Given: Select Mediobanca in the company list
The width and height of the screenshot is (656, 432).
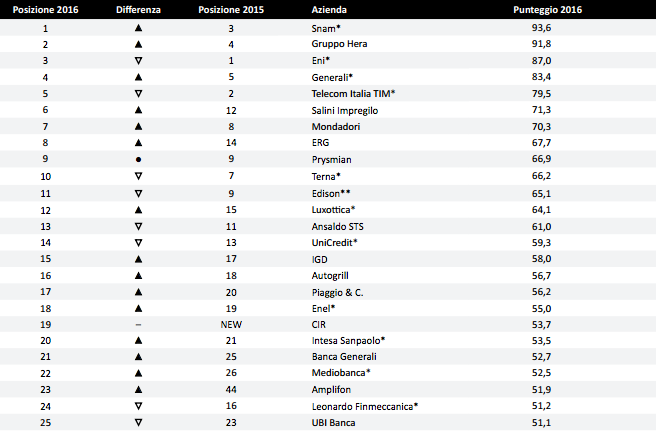Looking at the screenshot, I should 341,373.
